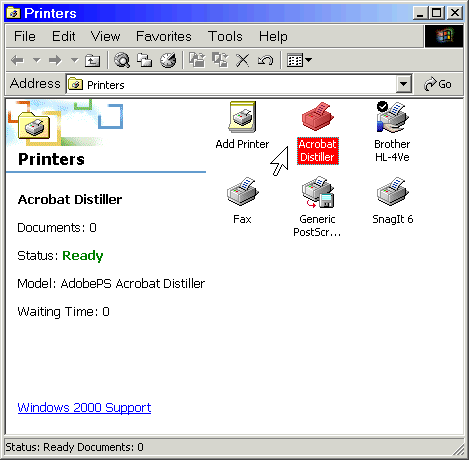Open the Tools menu
The width and height of the screenshot is (469, 460).
[x=225, y=36]
